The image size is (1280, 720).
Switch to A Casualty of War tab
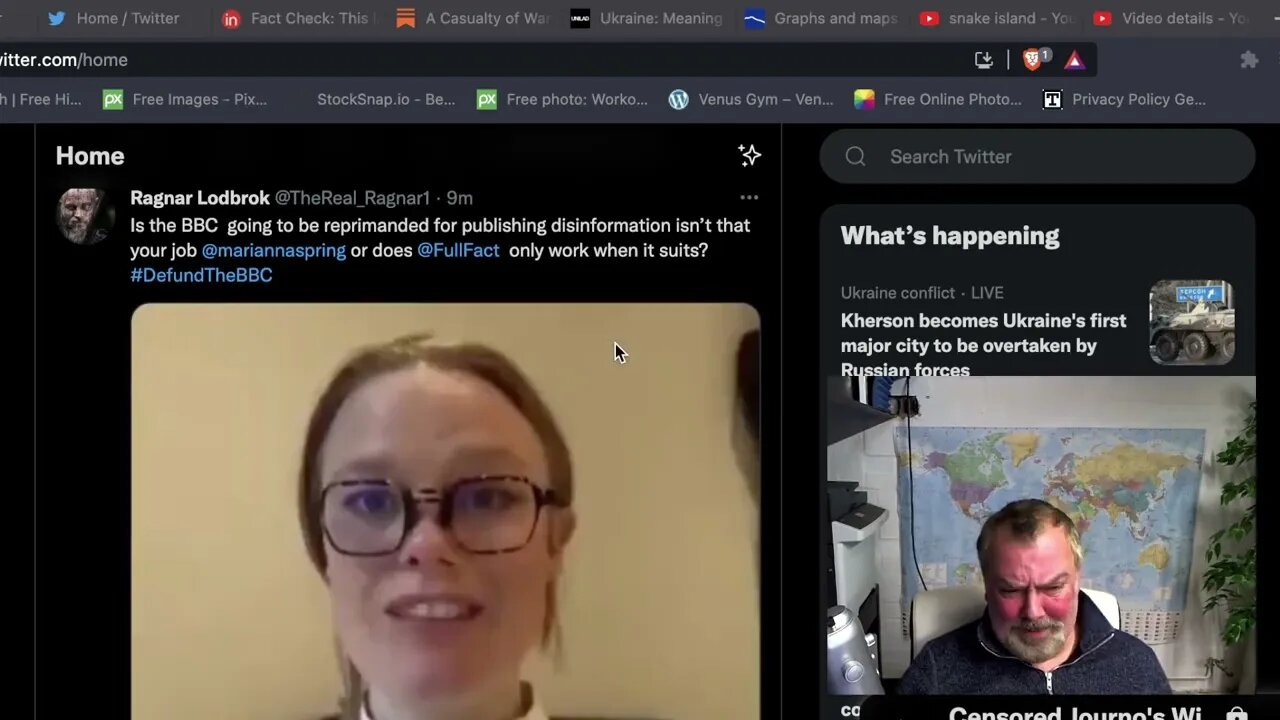point(471,18)
